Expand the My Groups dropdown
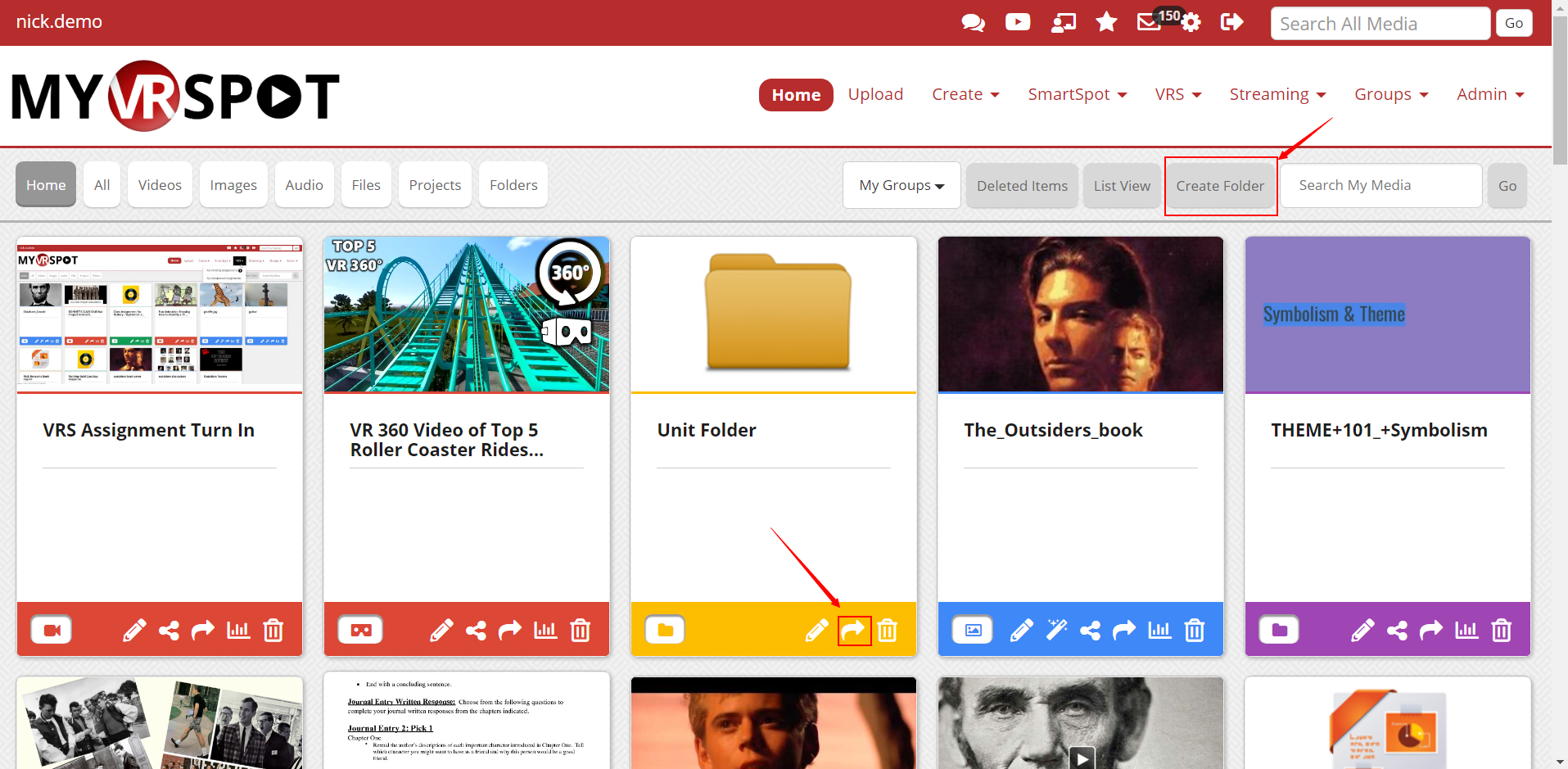The height and width of the screenshot is (769, 1568). 901,186
